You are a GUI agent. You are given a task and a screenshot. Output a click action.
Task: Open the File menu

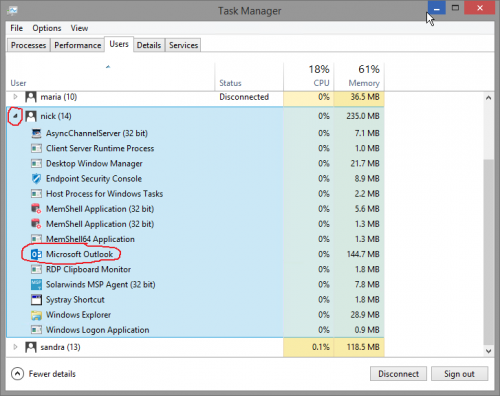(16, 28)
